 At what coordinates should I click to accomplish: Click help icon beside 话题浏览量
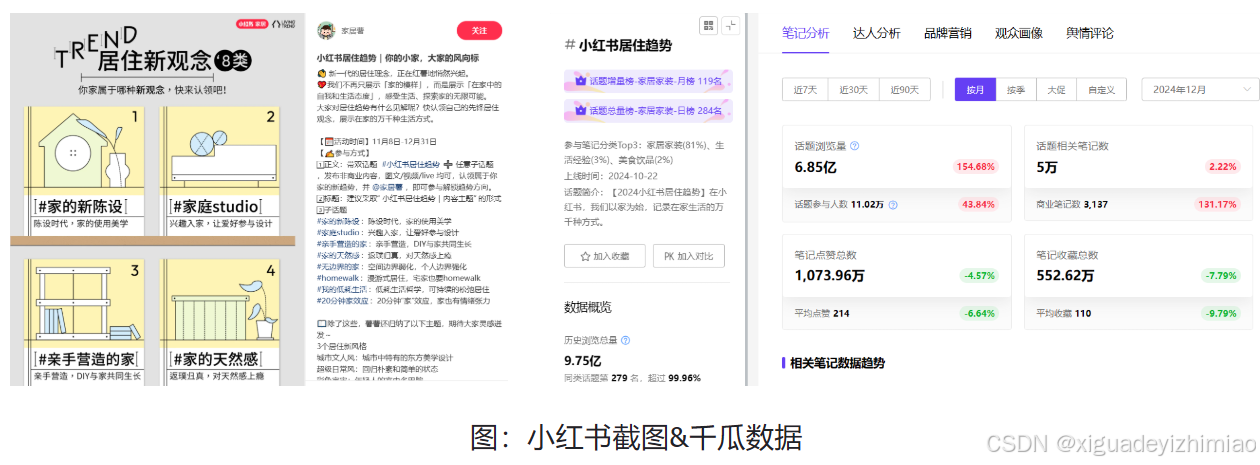[854, 146]
